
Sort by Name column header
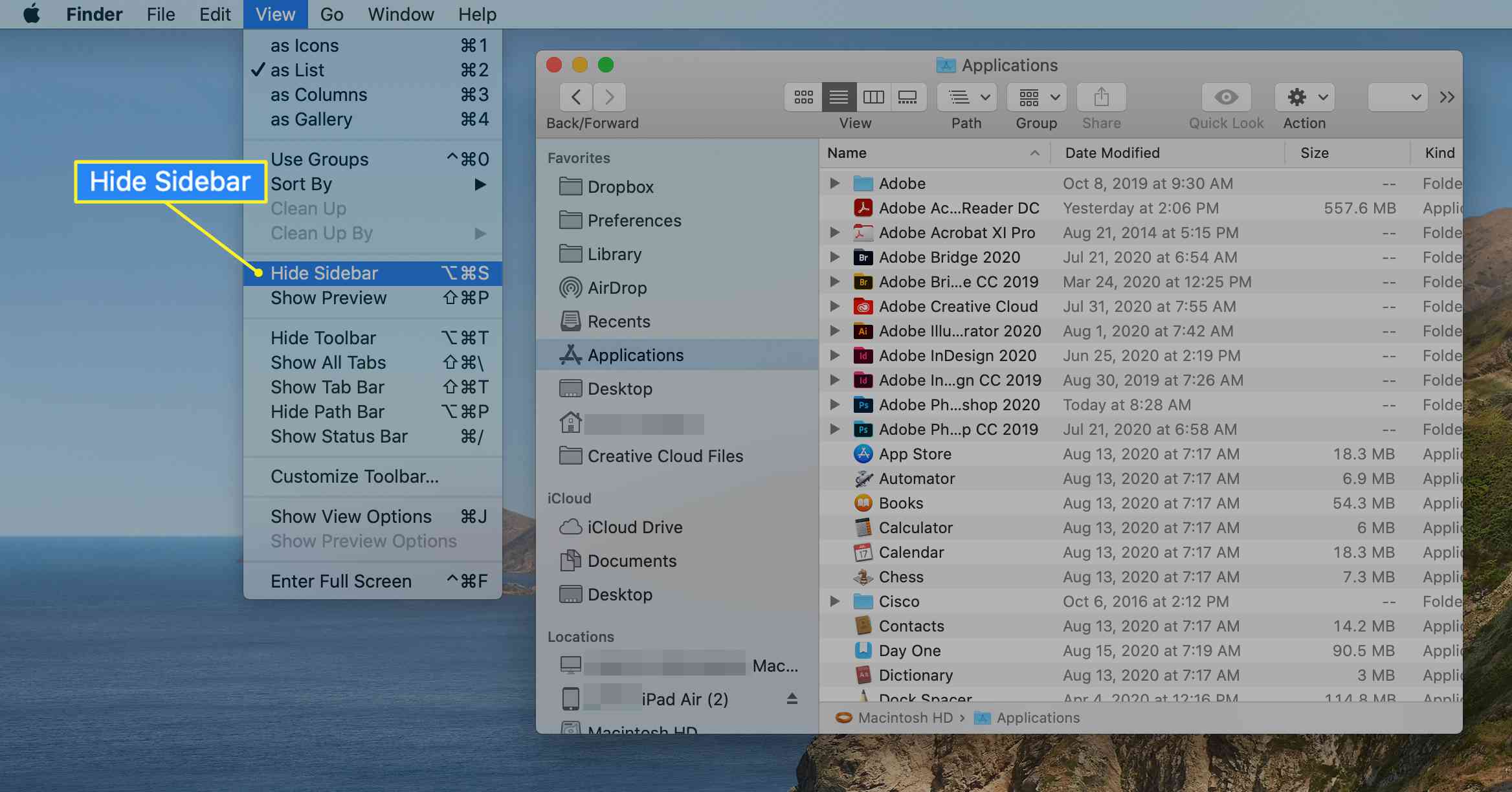pos(935,153)
